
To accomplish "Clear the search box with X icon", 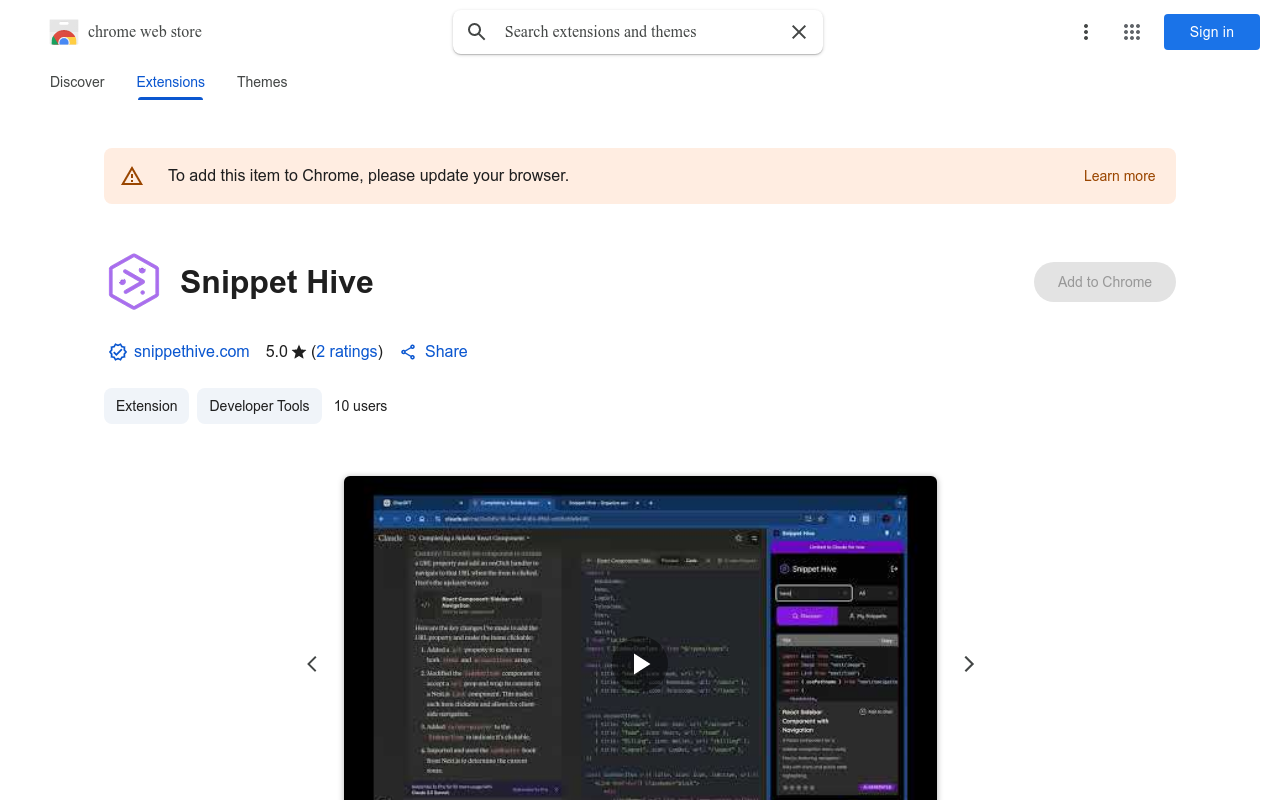I will 799,32.
